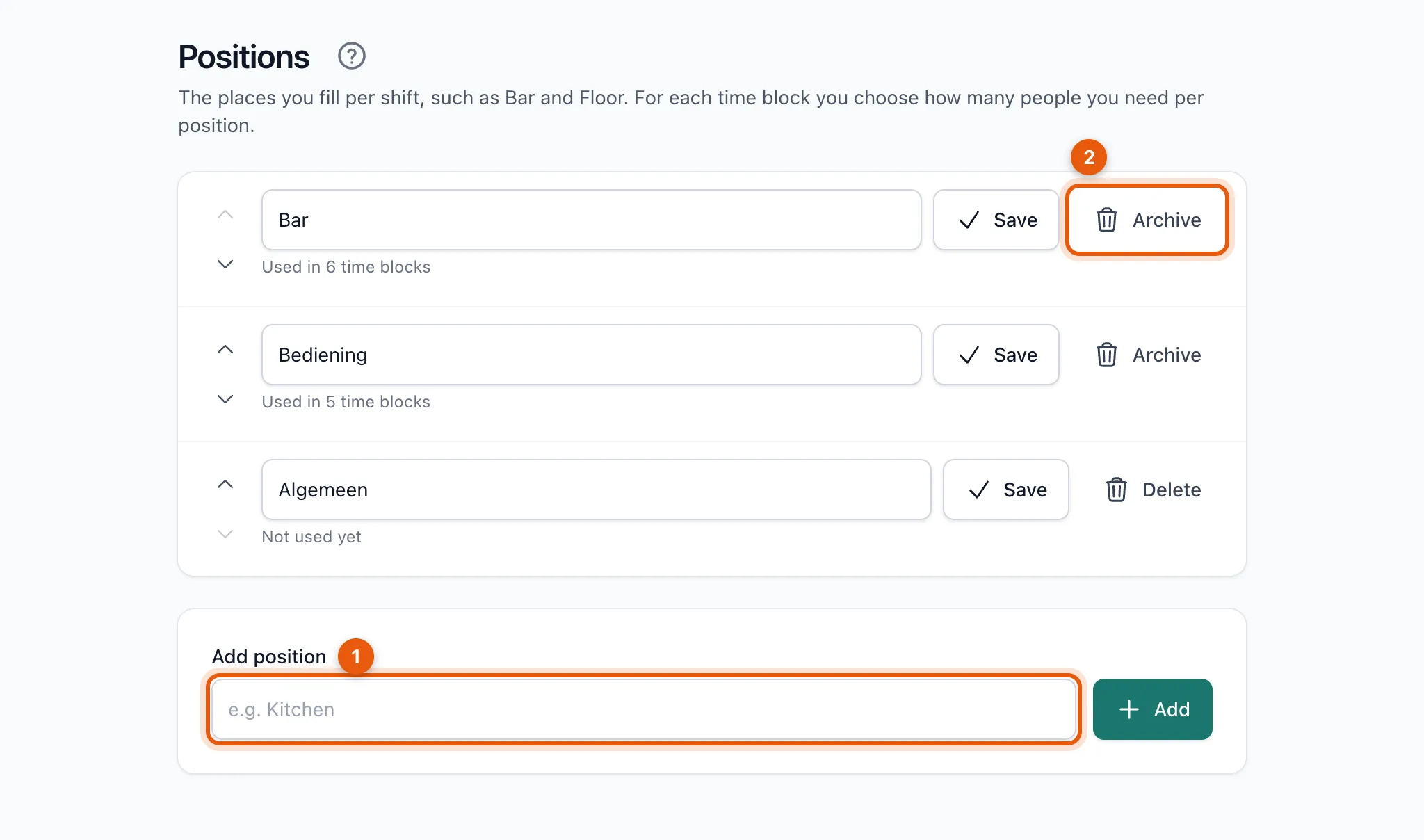Viewport: 1424px width, 840px height.
Task: Open the Positions help question-mark icon
Action: (x=352, y=56)
